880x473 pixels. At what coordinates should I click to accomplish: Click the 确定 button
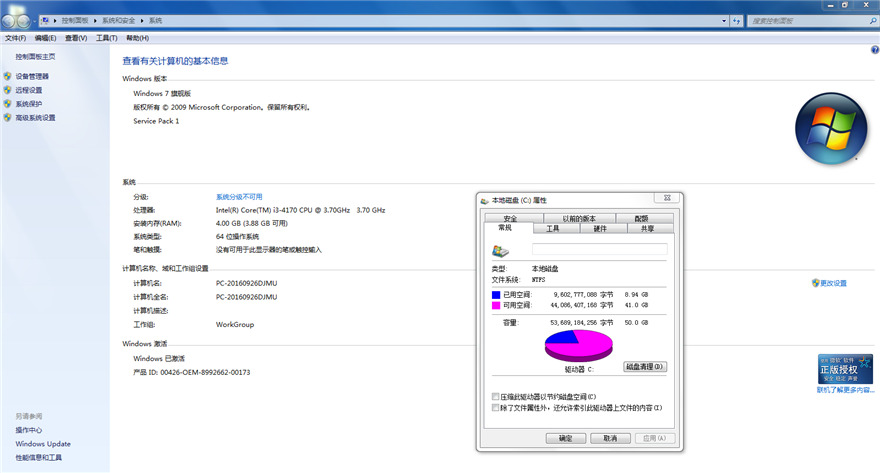pyautogui.click(x=566, y=438)
